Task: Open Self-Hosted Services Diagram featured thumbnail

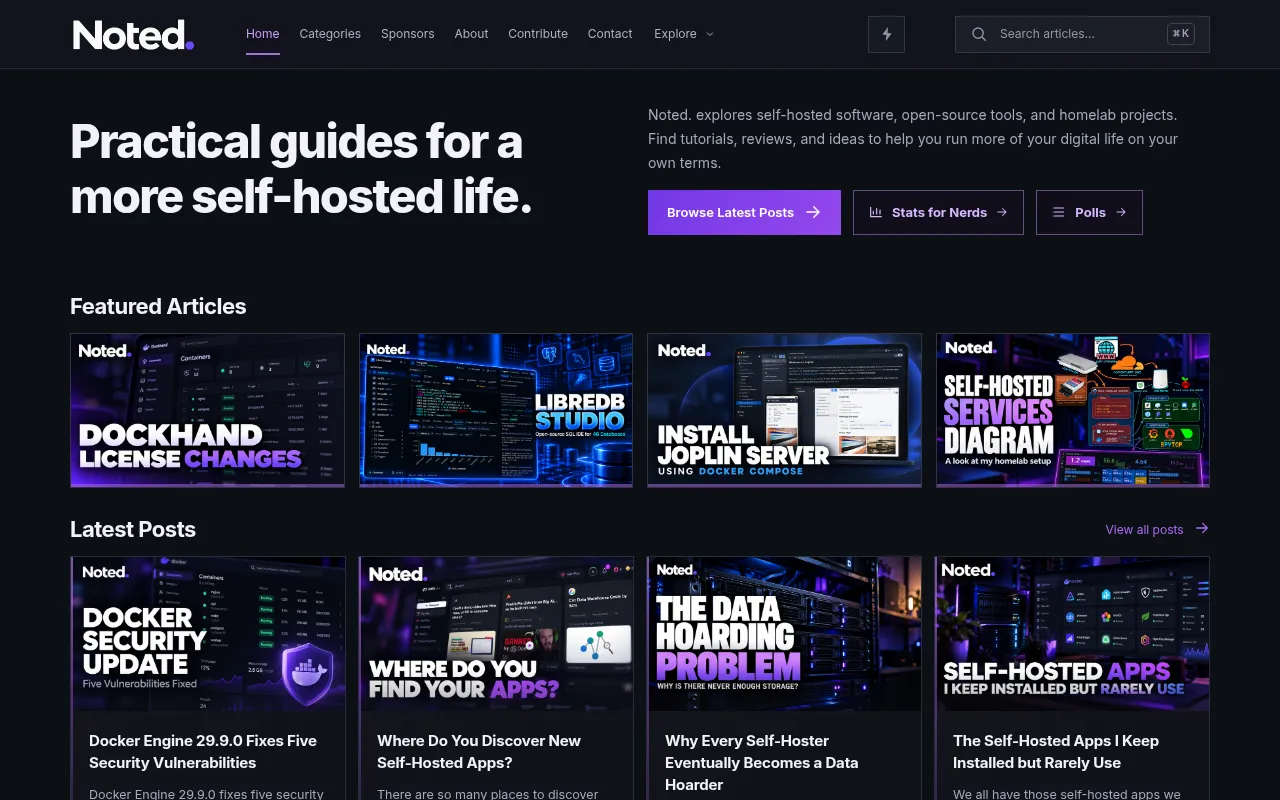Action: tap(1073, 410)
